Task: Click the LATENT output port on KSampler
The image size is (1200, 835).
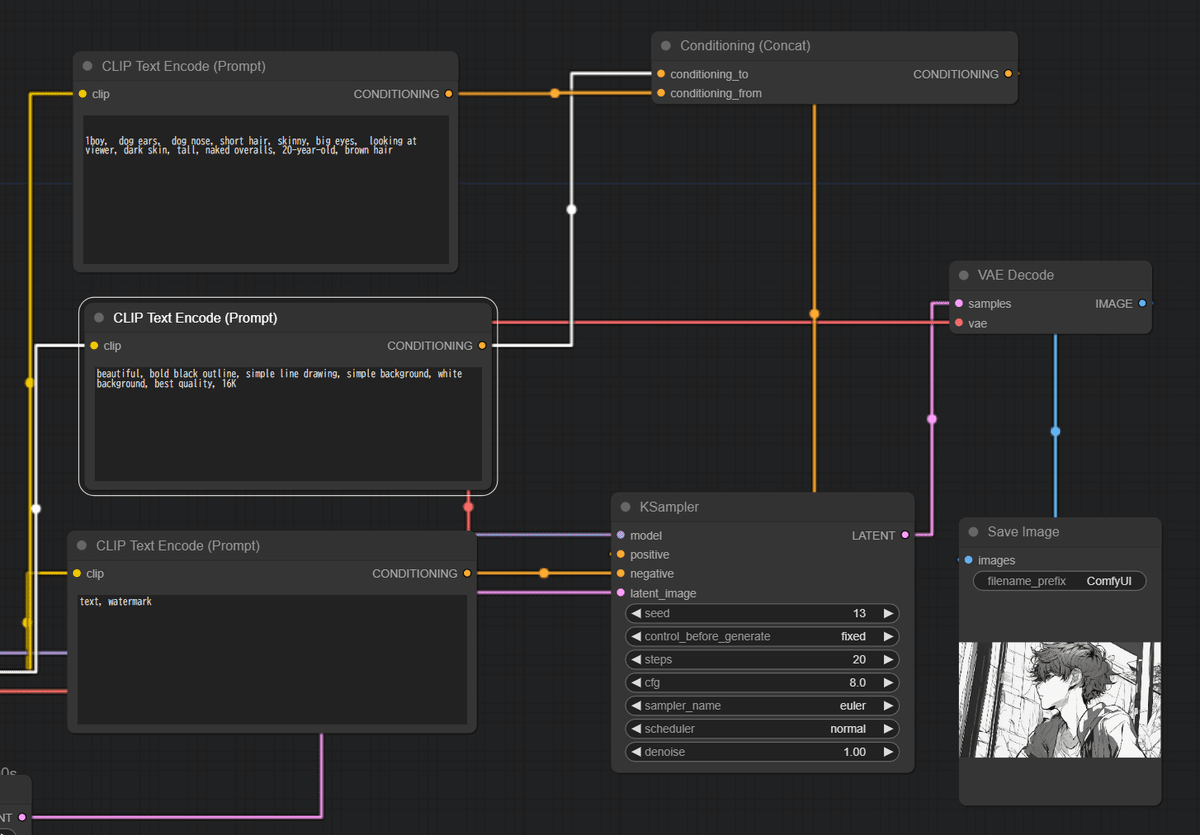Action: [905, 535]
